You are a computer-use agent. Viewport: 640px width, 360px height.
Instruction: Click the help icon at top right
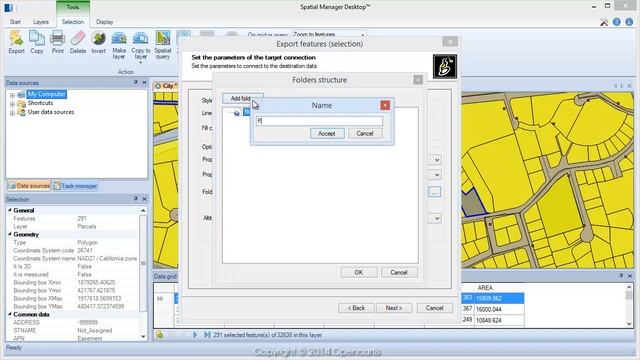(x=617, y=22)
